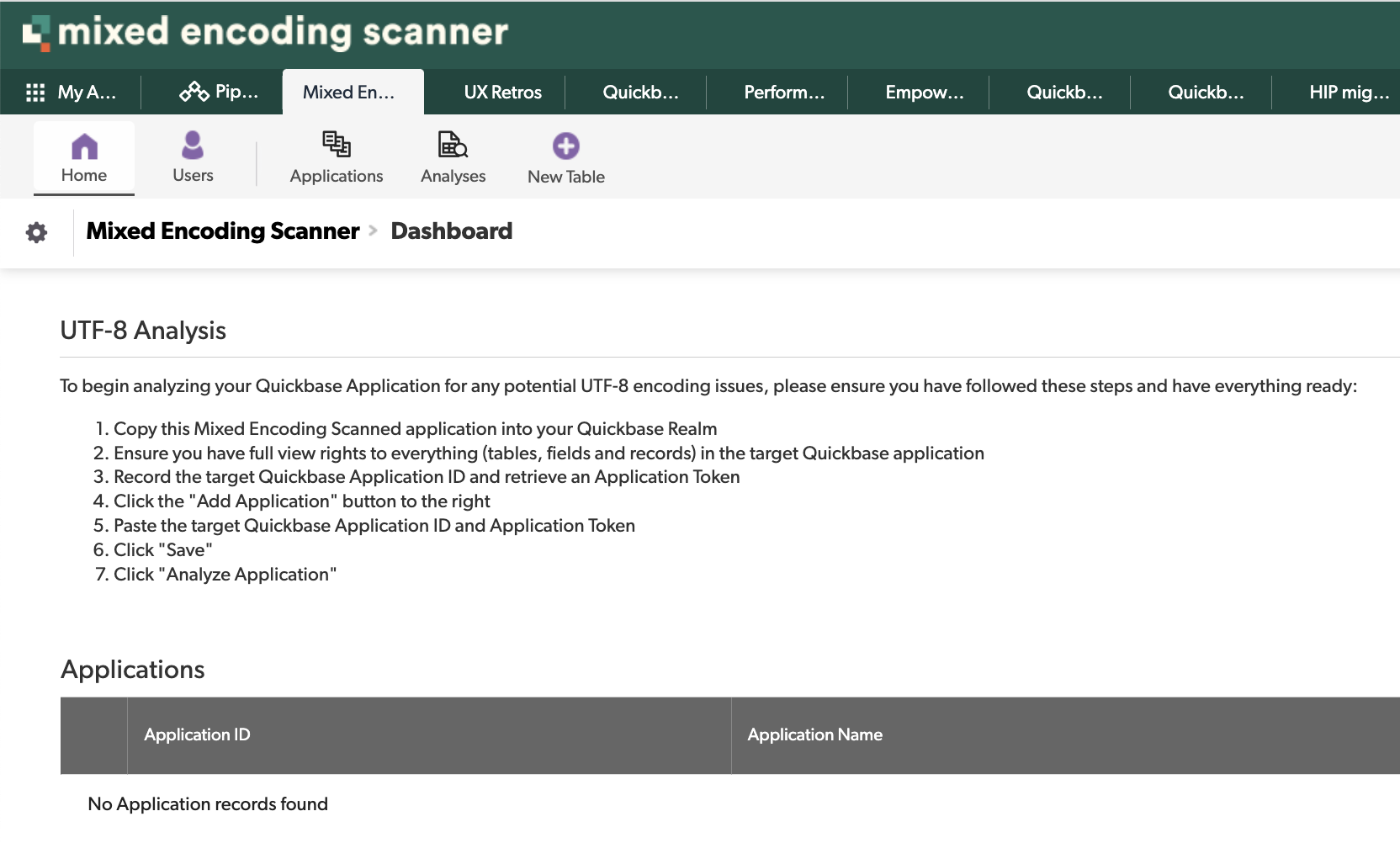Click the "To begin analyzing your Quickbase Application" paragraph
The width and height of the screenshot is (1400, 843).
click(708, 386)
